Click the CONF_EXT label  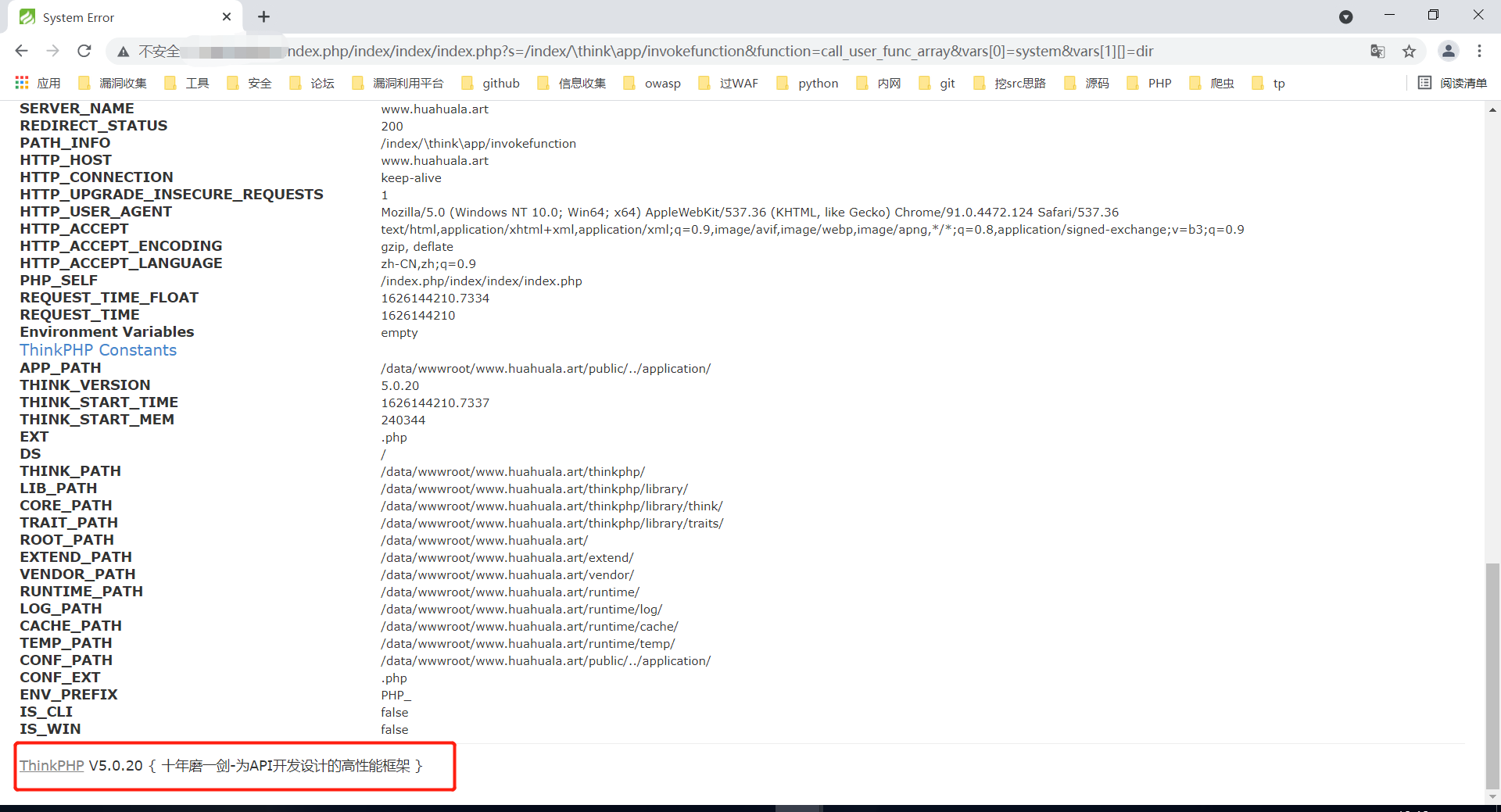point(60,678)
